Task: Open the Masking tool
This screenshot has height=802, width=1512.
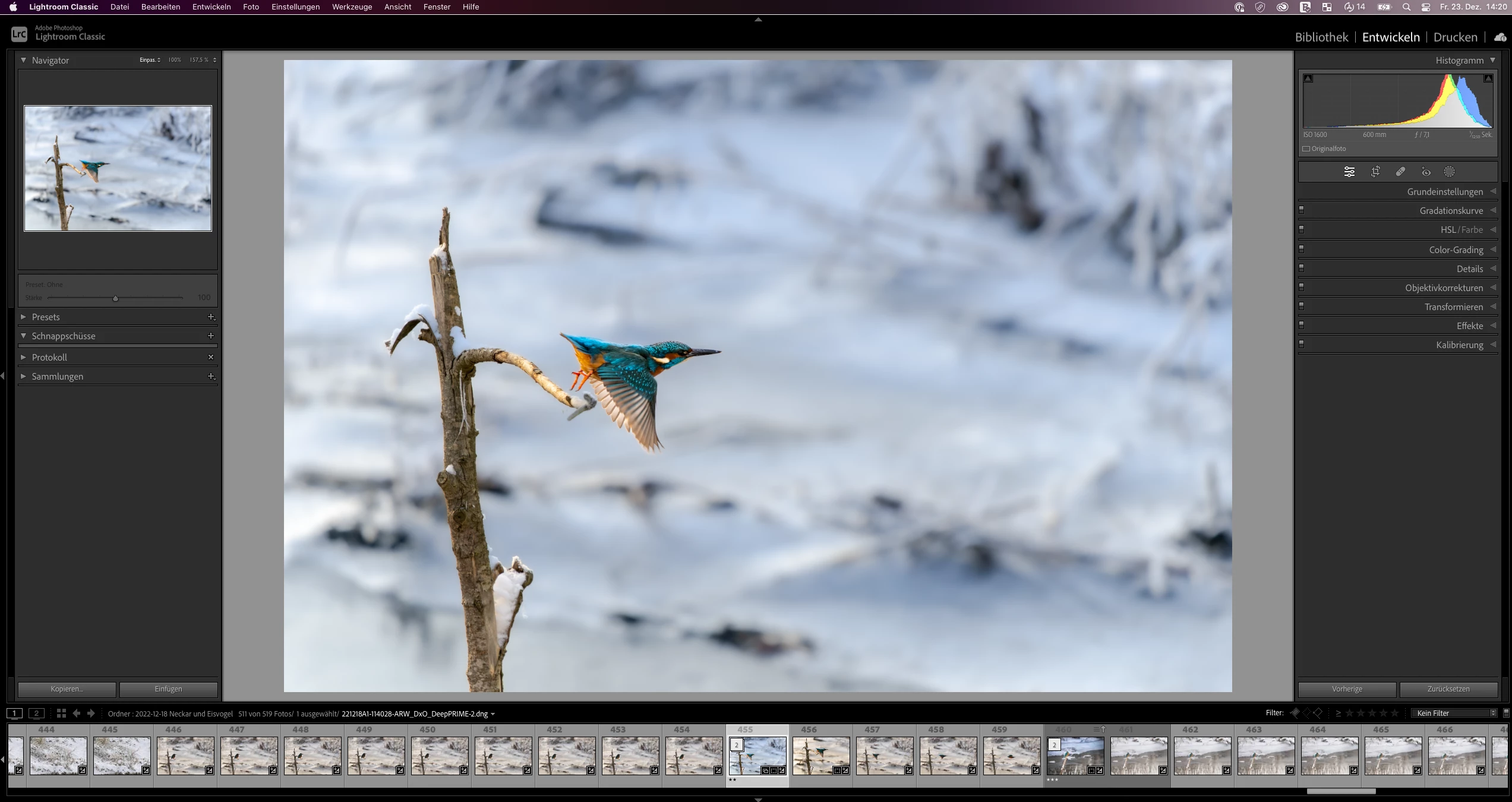Action: pyautogui.click(x=1450, y=172)
